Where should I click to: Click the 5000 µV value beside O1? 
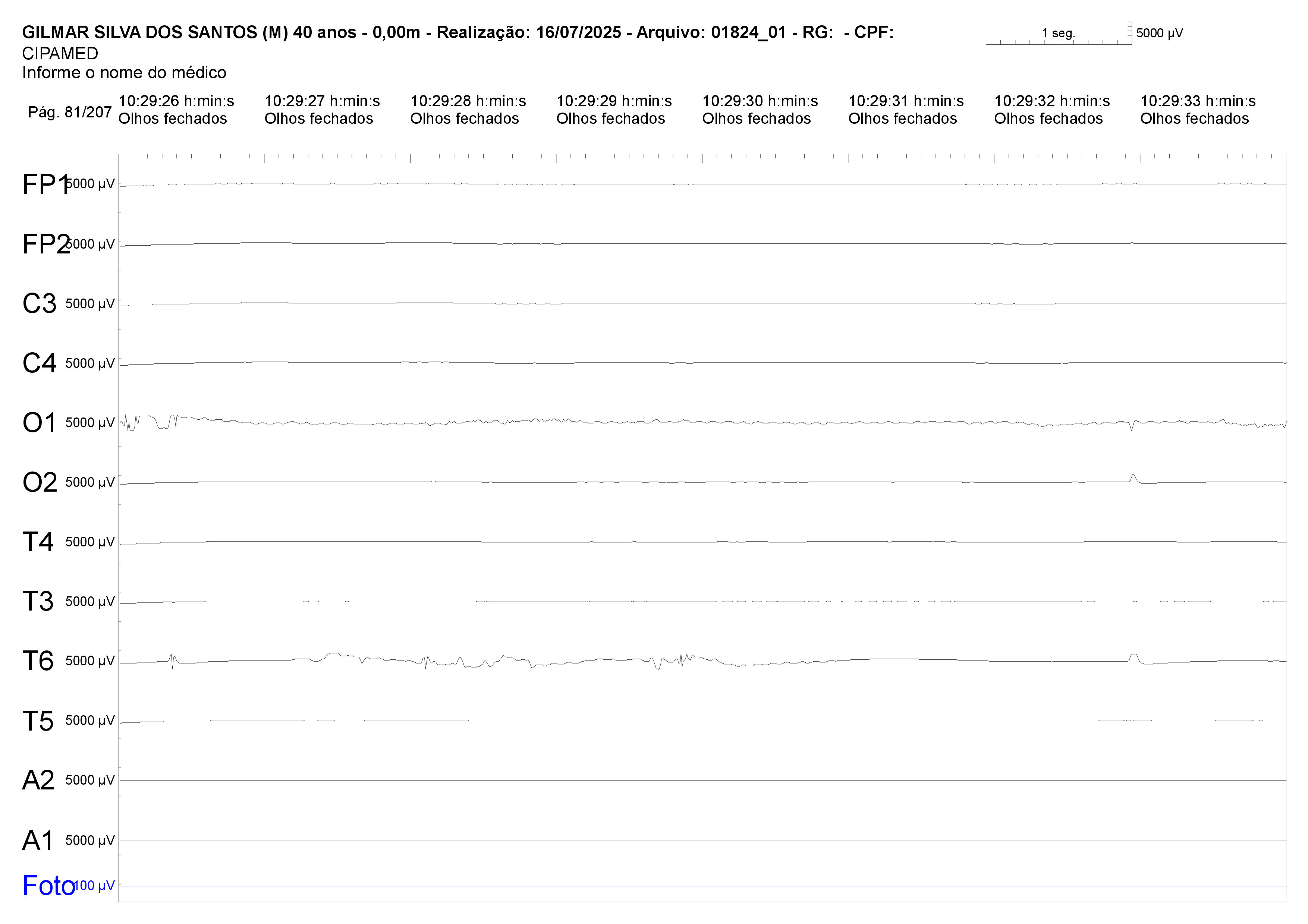90,423
